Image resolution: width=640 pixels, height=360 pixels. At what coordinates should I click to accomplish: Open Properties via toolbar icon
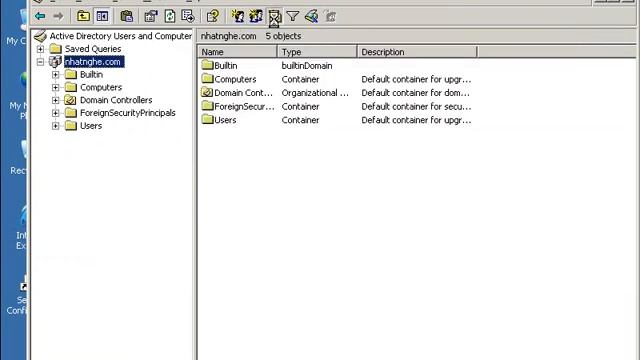click(151, 16)
